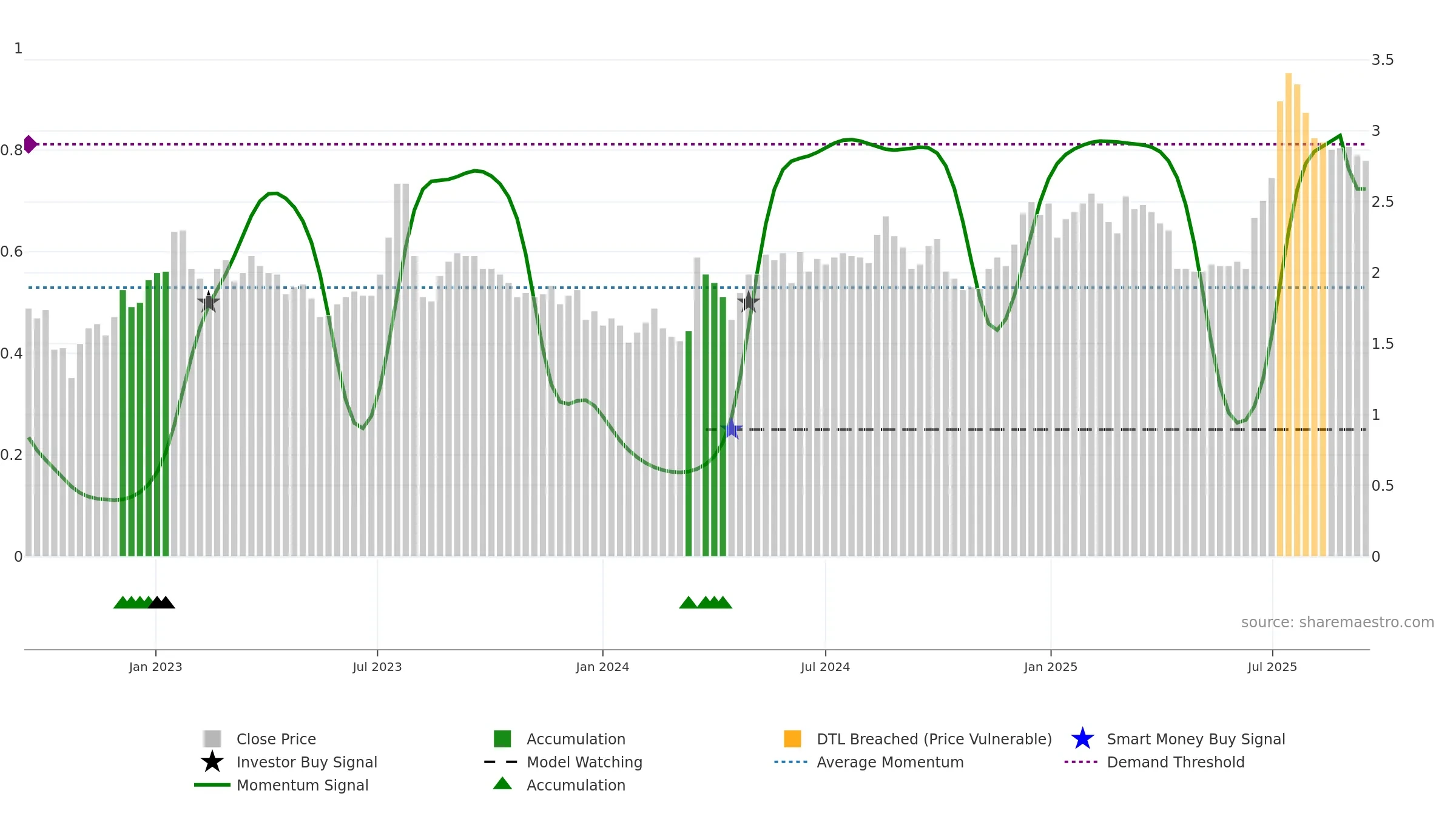This screenshot has height=819, width=1456.
Task: Click the 0.4 left-axis value
Action: coord(12,354)
